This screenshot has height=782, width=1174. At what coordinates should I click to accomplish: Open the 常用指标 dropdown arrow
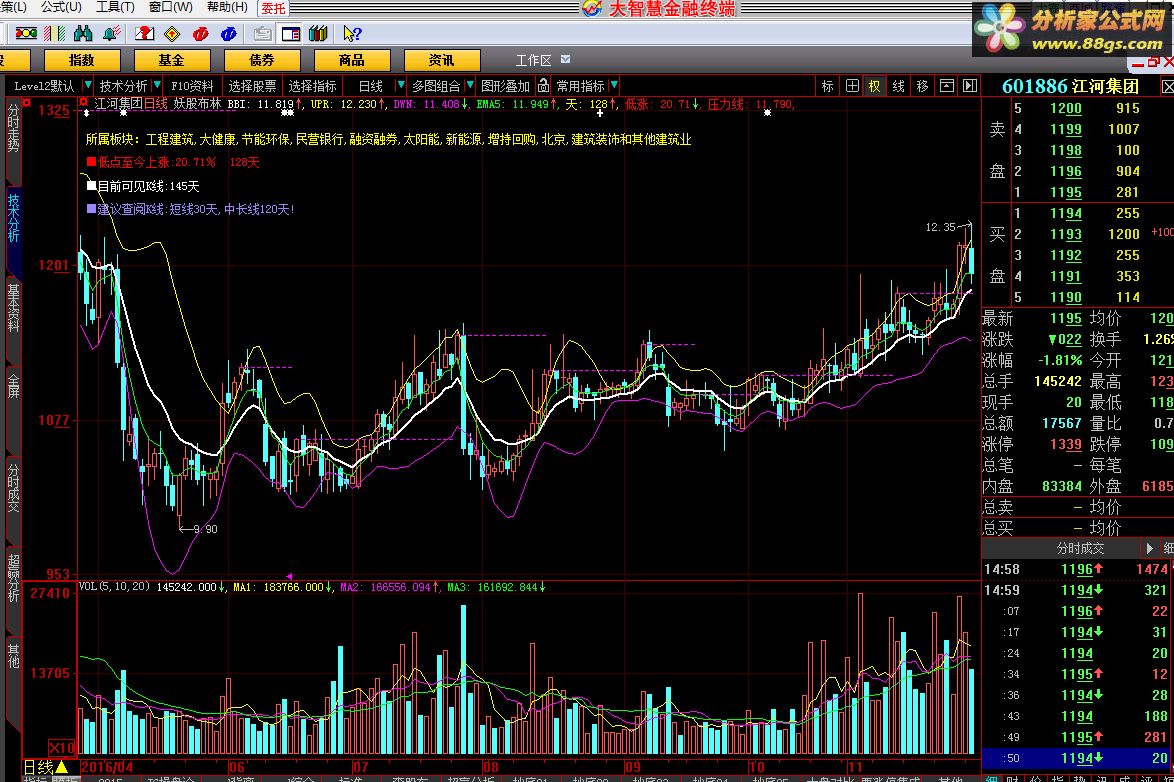pyautogui.click(x=614, y=85)
